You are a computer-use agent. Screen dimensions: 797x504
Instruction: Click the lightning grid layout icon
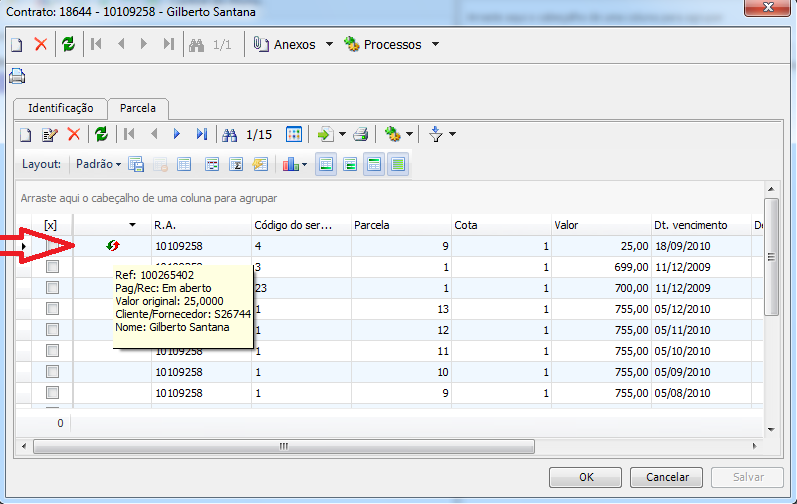click(x=260, y=164)
